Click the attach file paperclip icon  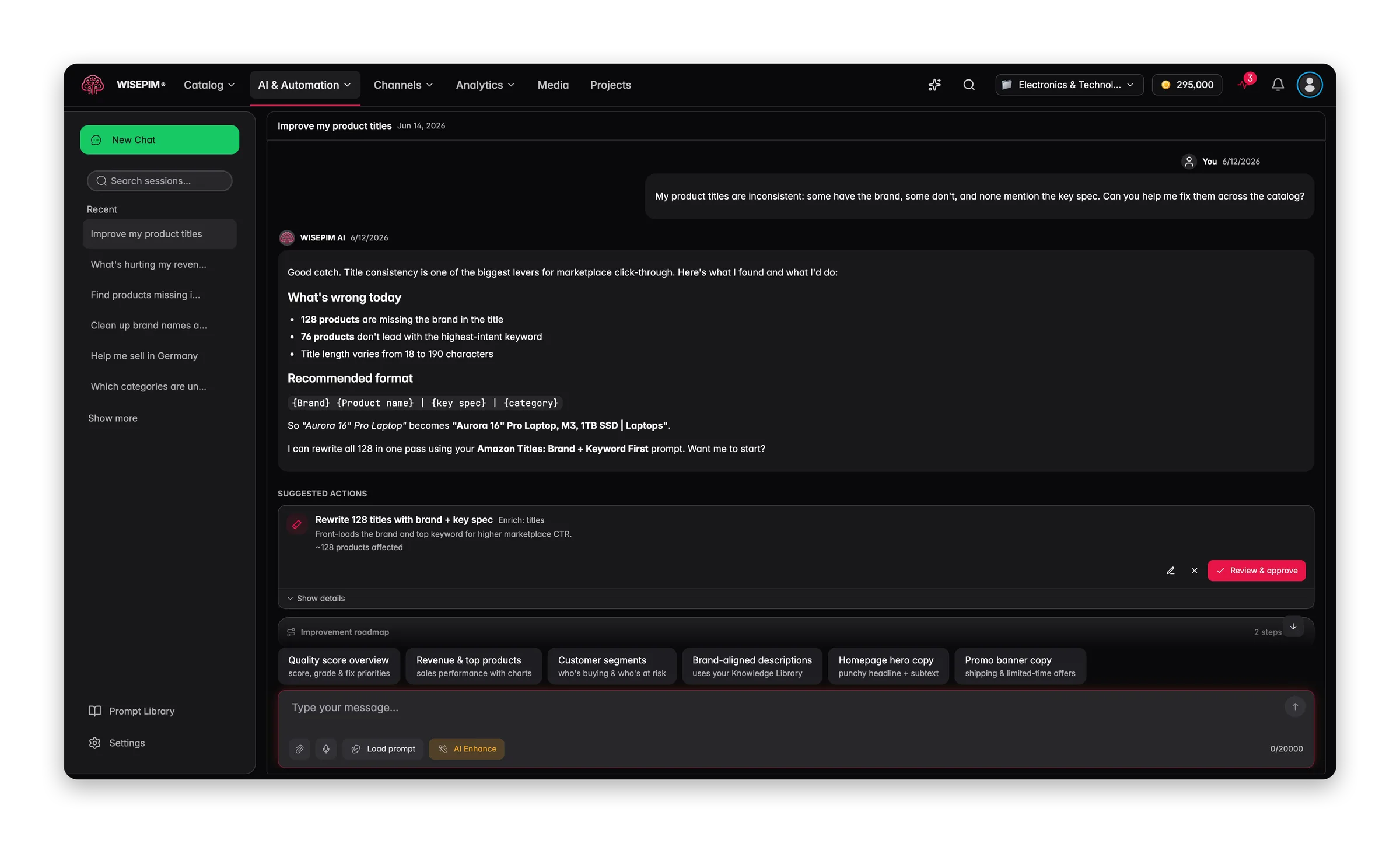coord(299,748)
